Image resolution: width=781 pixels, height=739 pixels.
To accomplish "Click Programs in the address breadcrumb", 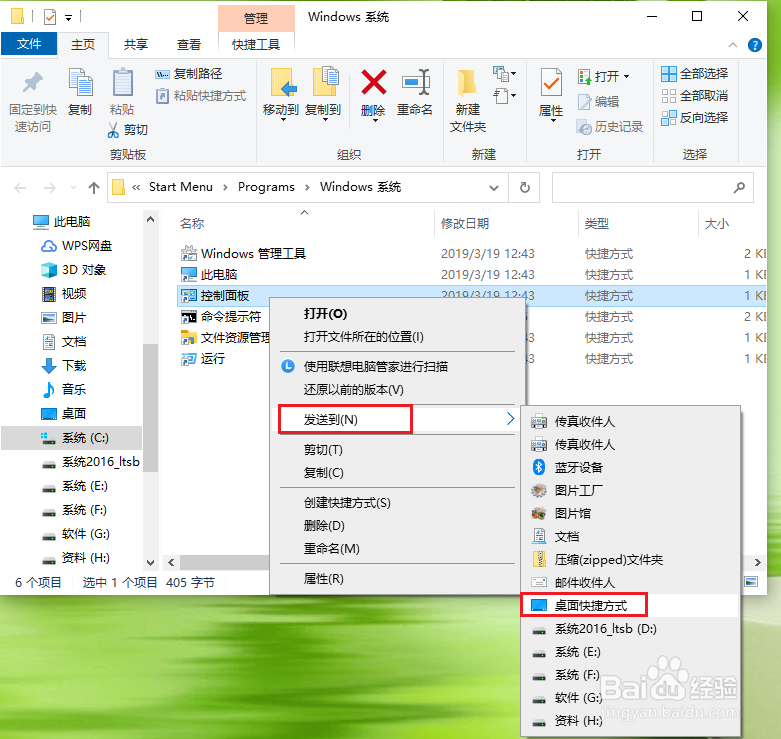I will (266, 187).
